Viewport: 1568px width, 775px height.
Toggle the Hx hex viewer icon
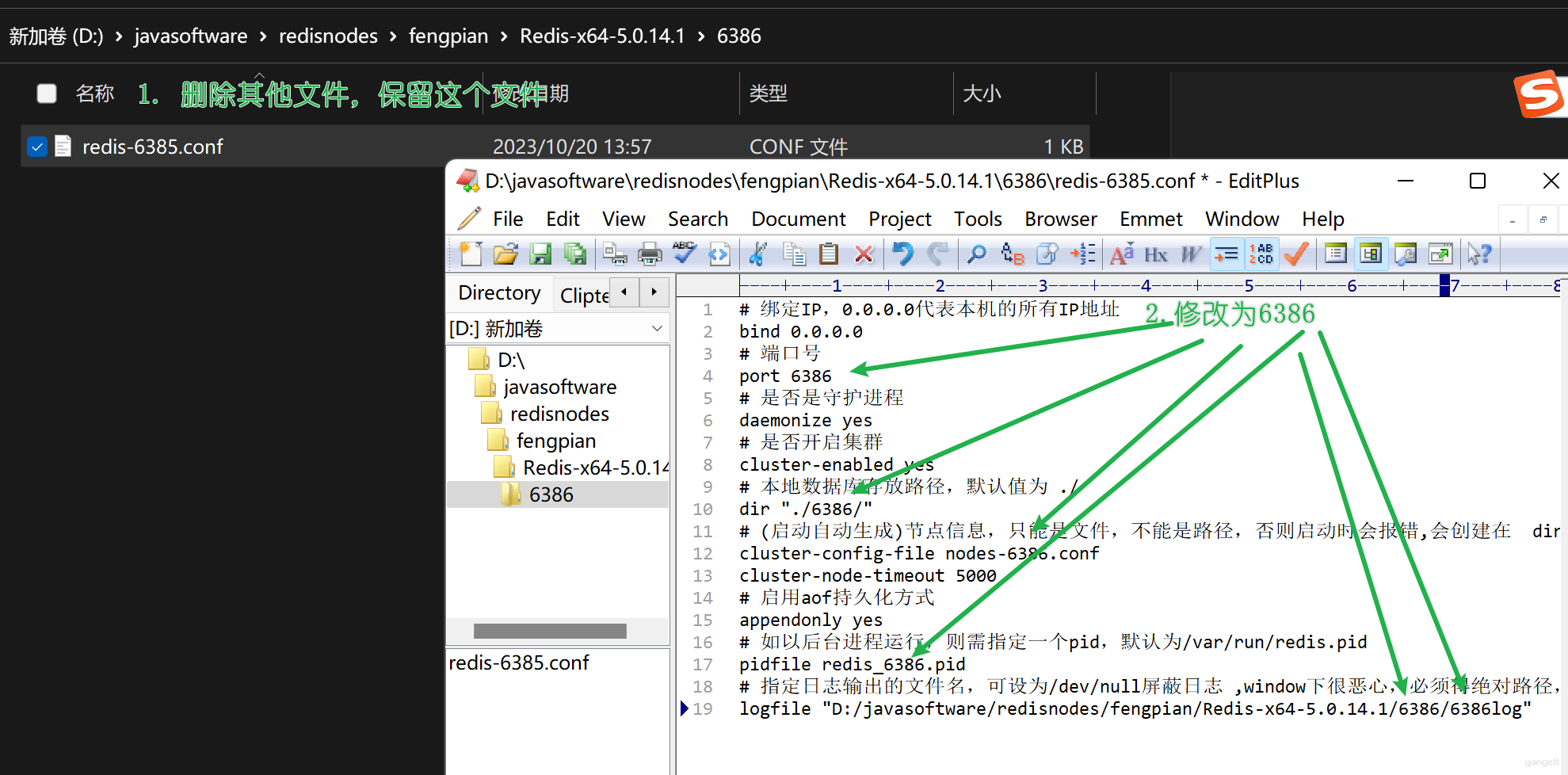click(x=1156, y=254)
